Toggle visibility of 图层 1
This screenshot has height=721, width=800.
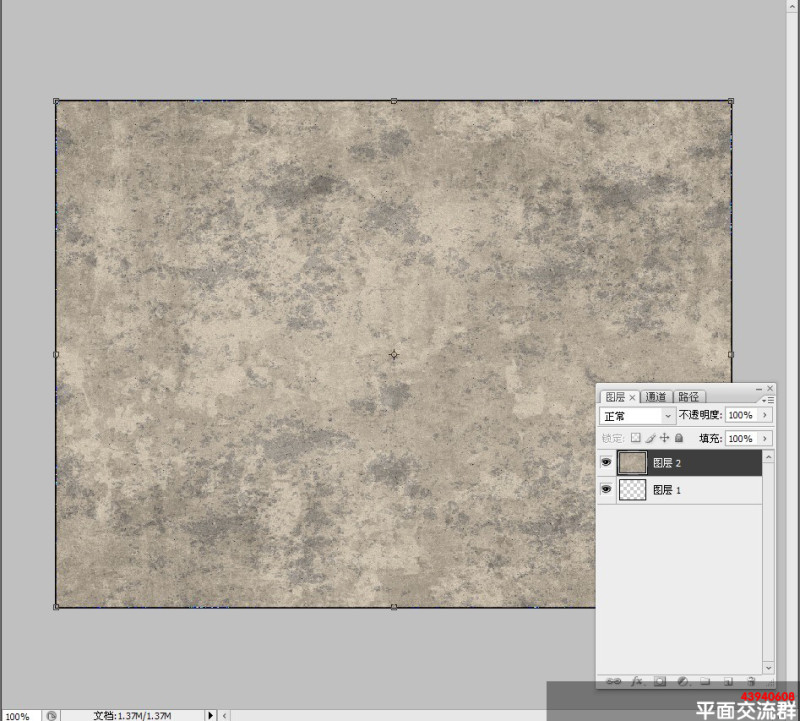(606, 489)
